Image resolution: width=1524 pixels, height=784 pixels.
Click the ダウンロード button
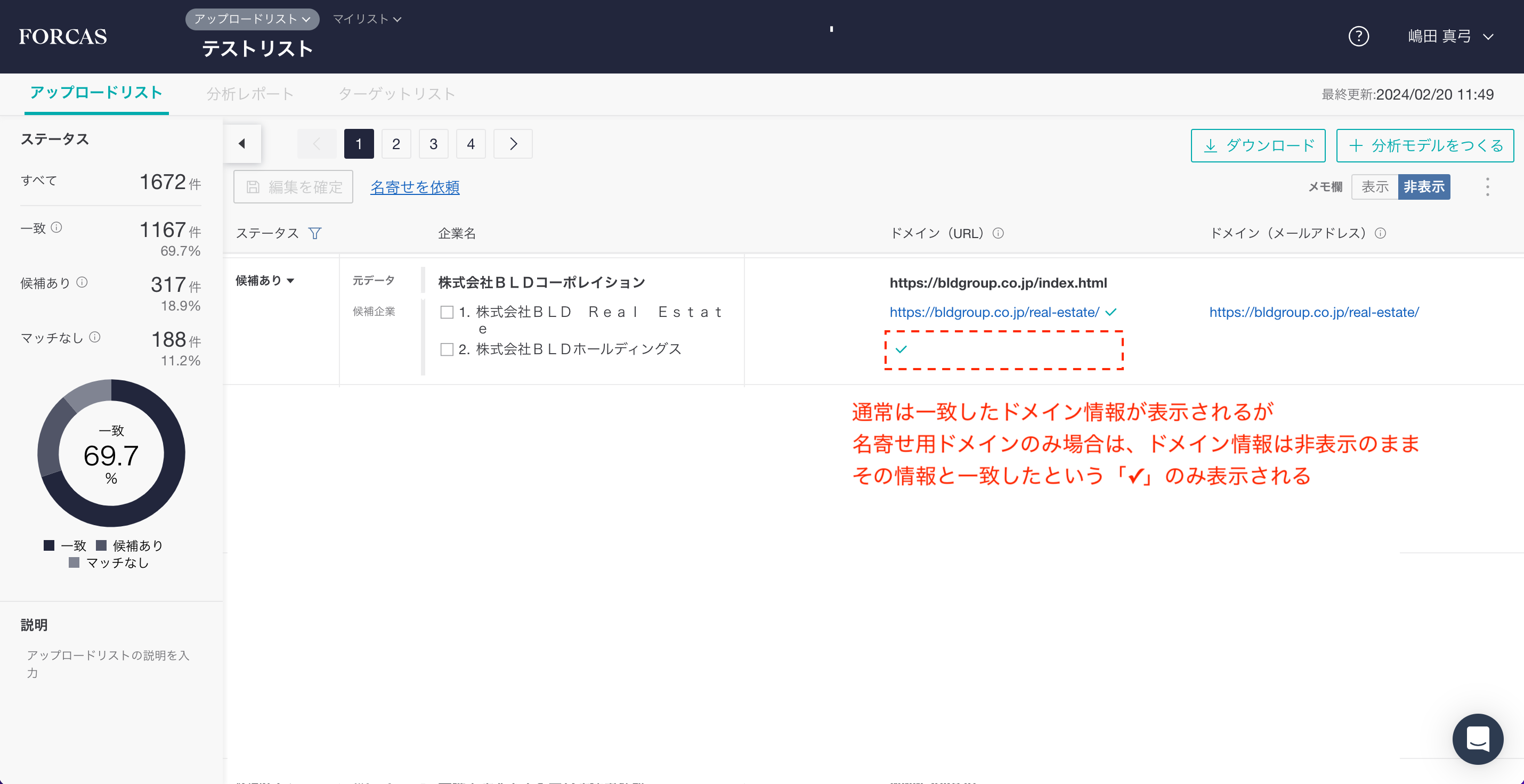(x=1258, y=145)
